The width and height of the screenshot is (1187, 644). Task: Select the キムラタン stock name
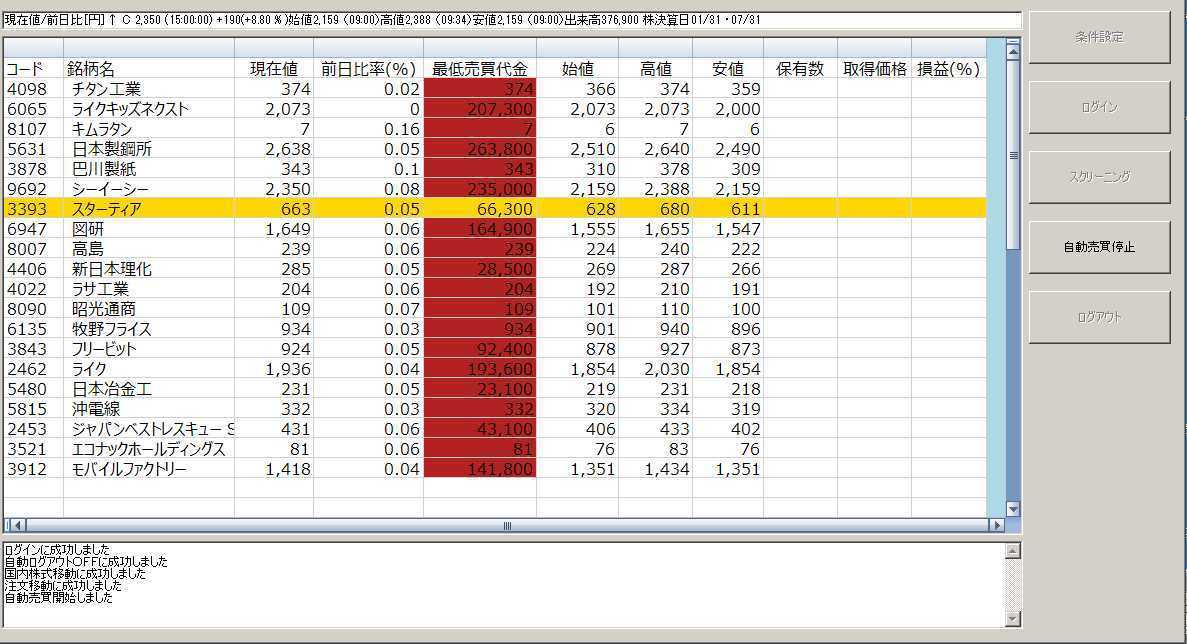[102, 129]
